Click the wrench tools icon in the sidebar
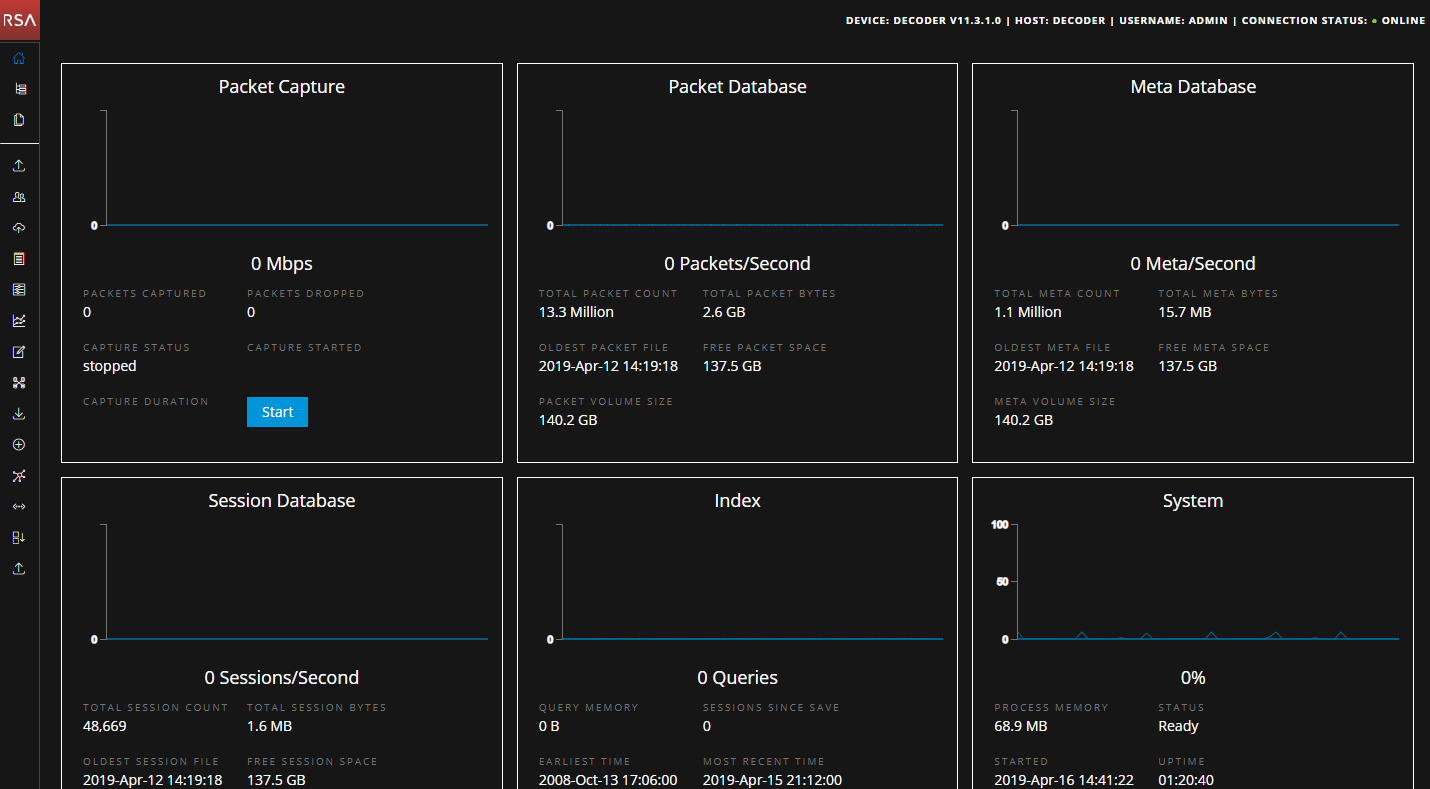Image resolution: width=1430 pixels, height=789 pixels. [x=18, y=475]
